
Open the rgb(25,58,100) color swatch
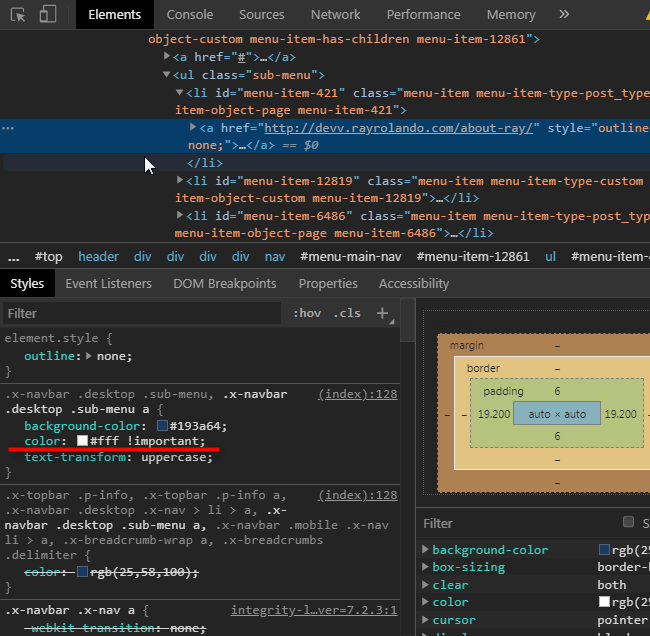(82, 572)
